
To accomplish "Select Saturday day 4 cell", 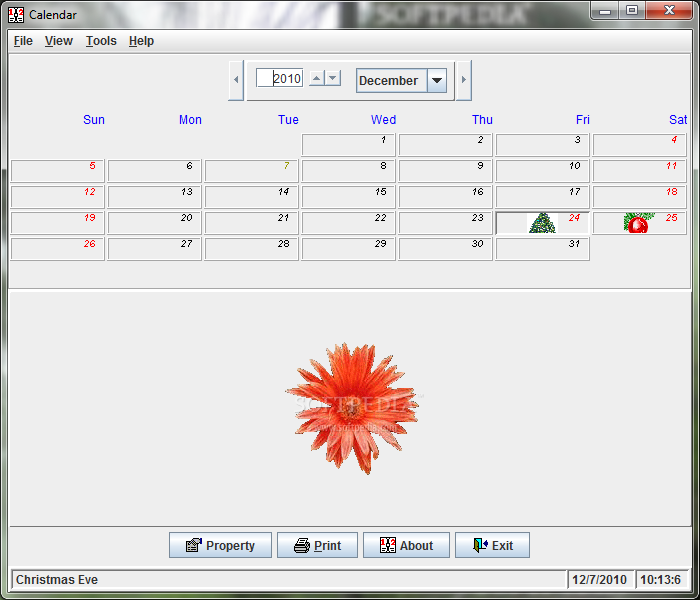I will pyautogui.click(x=639, y=145).
